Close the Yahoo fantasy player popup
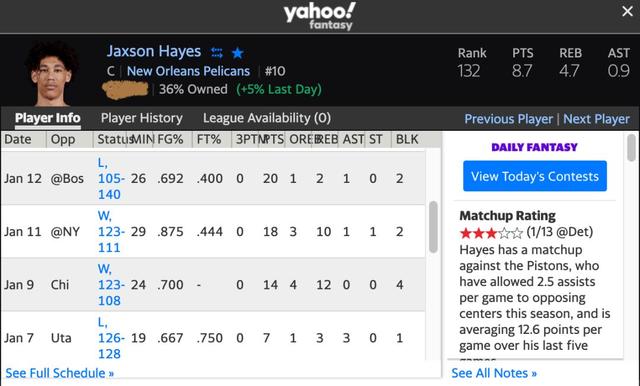Screen dimensions: 640x386 click(627, 11)
